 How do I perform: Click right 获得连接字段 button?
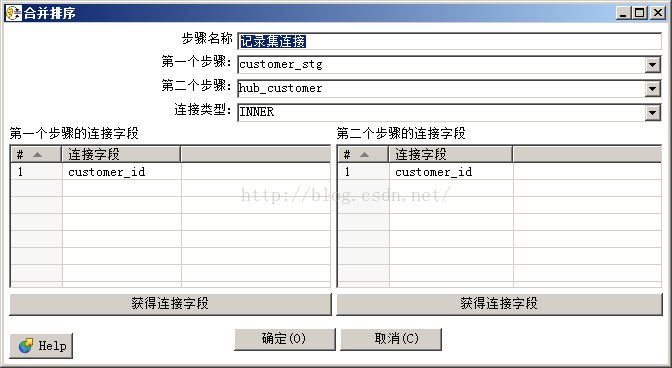tap(499, 304)
